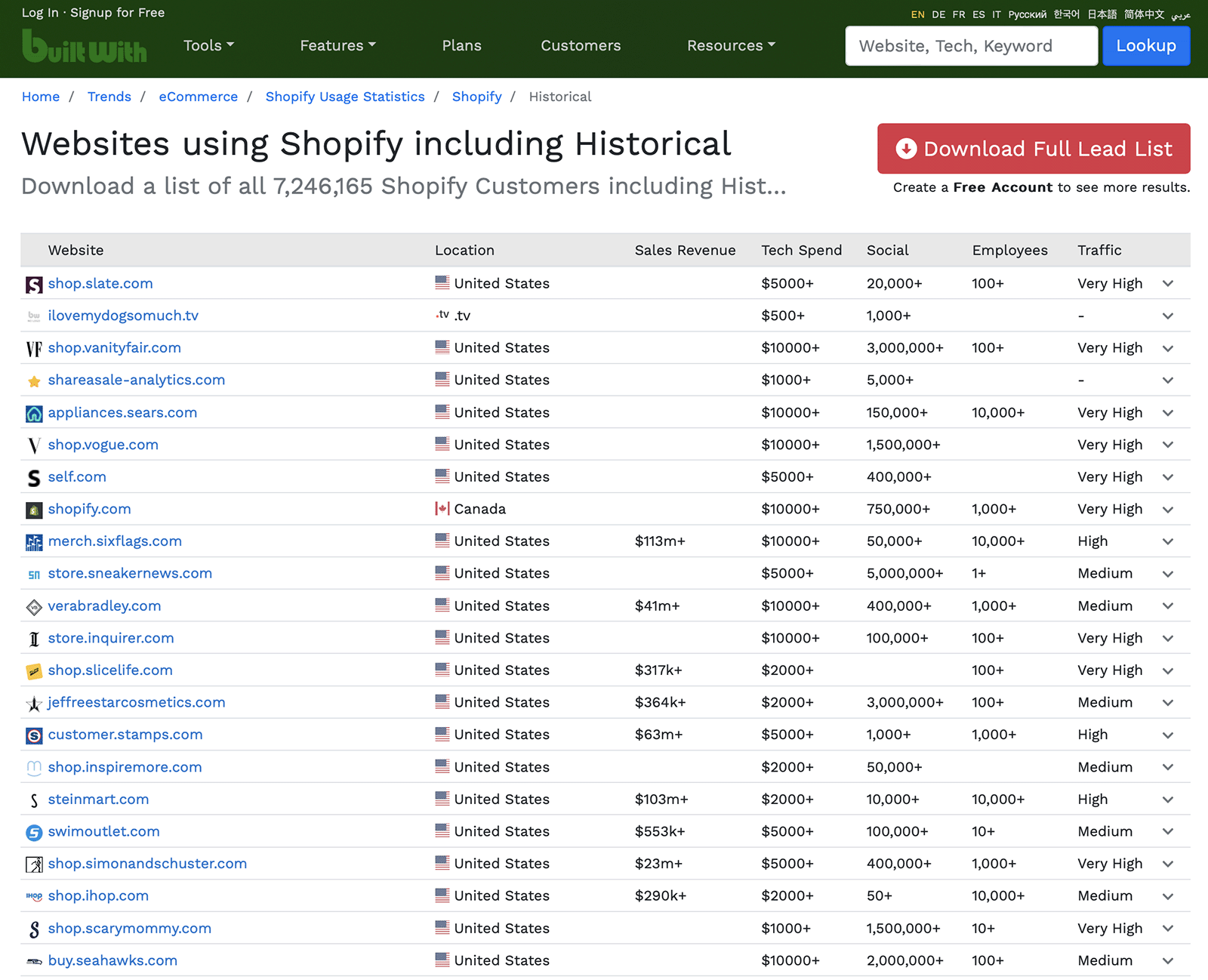Expand the shopify.com row chevron
The width and height of the screenshot is (1208, 980).
coord(1168,510)
